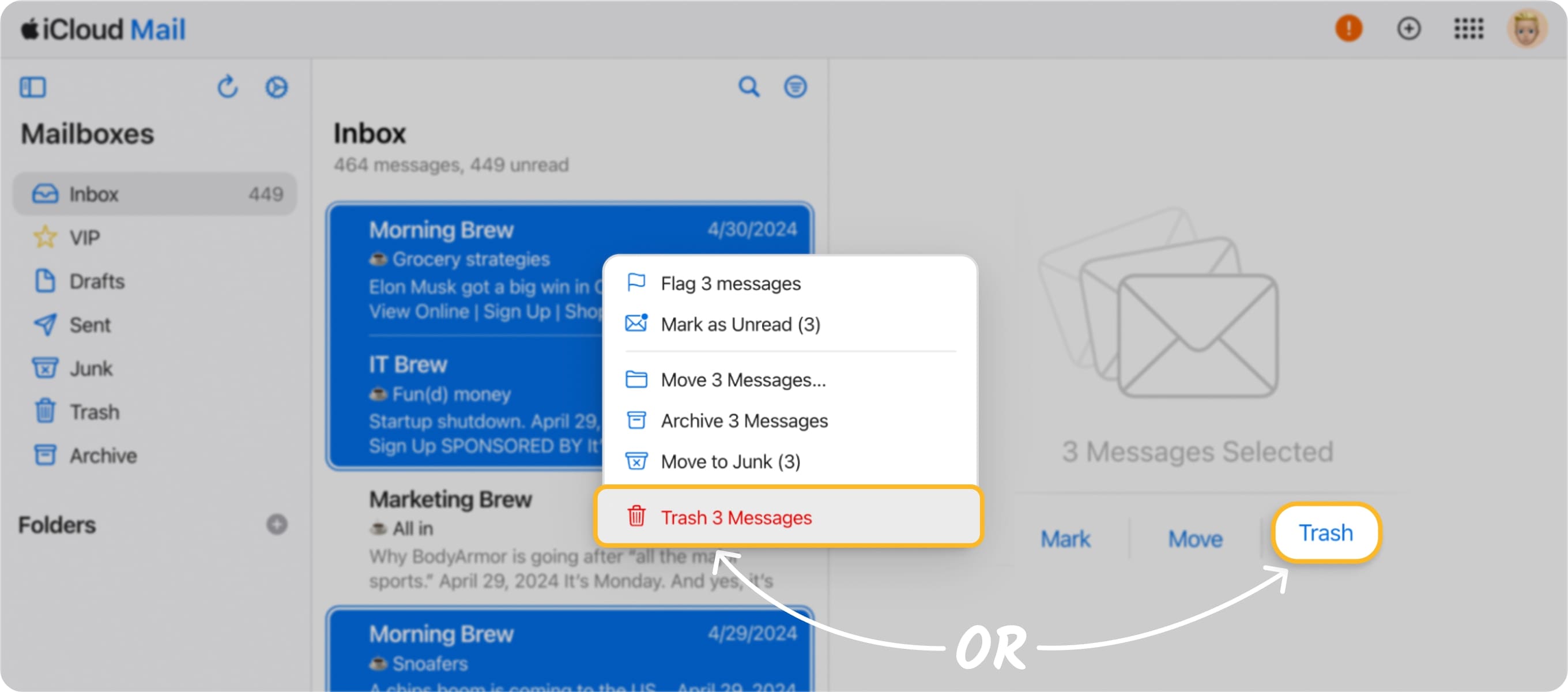The height and width of the screenshot is (692, 1568).
Task: Click the Move button for selected messages
Action: click(1195, 539)
